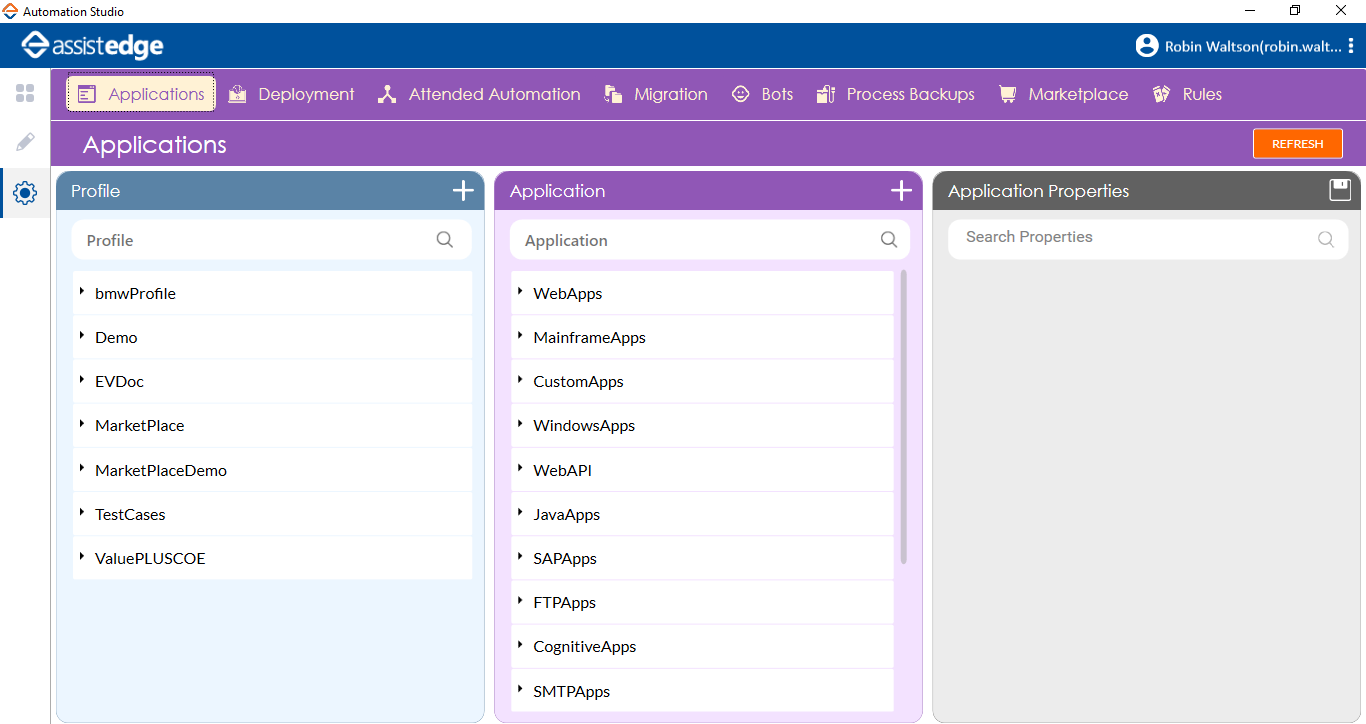Click the Deployment tab icon
This screenshot has width=1366, height=724.
[x=237, y=94]
